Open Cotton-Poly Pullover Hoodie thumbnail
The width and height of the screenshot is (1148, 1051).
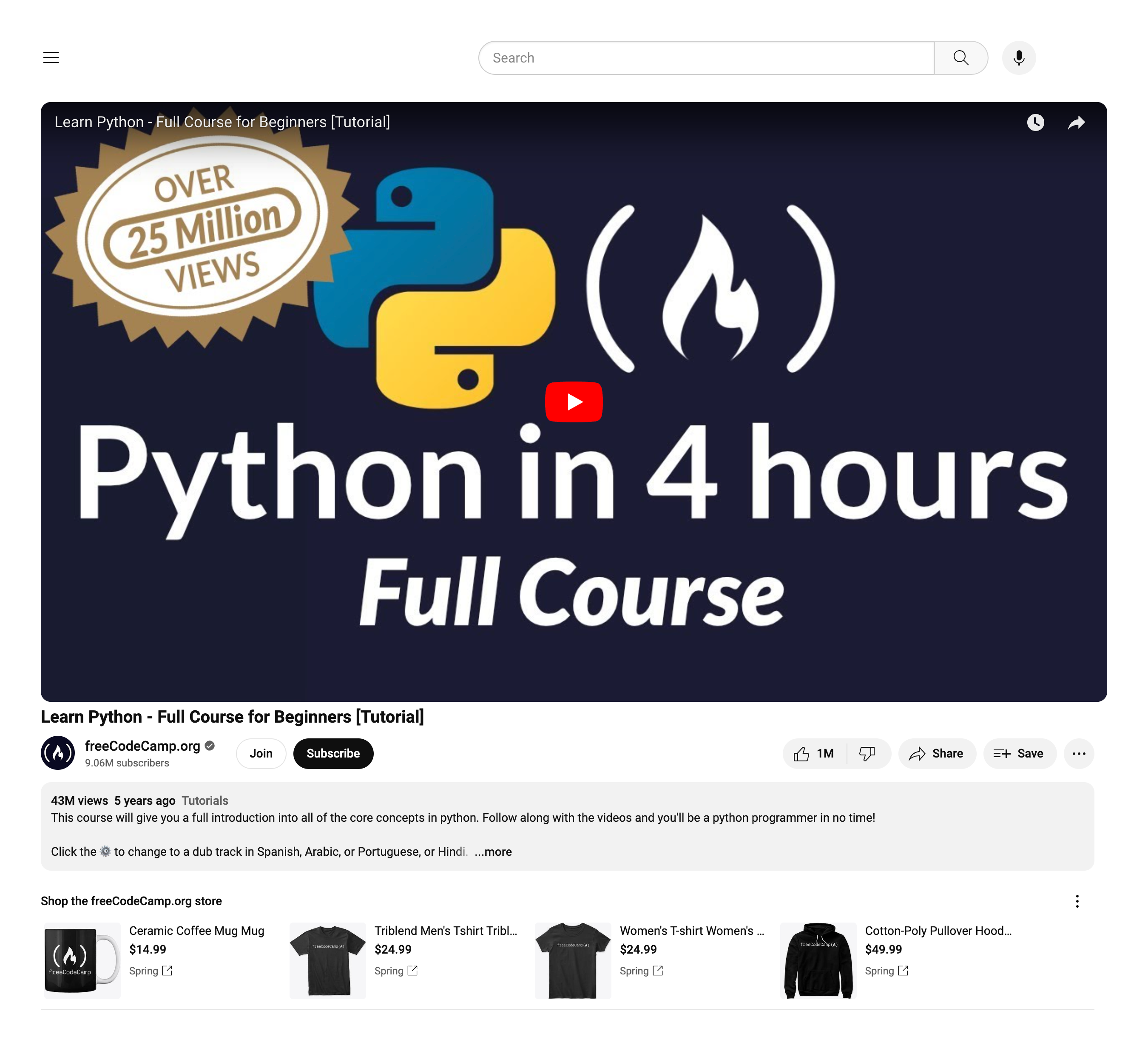click(x=818, y=960)
